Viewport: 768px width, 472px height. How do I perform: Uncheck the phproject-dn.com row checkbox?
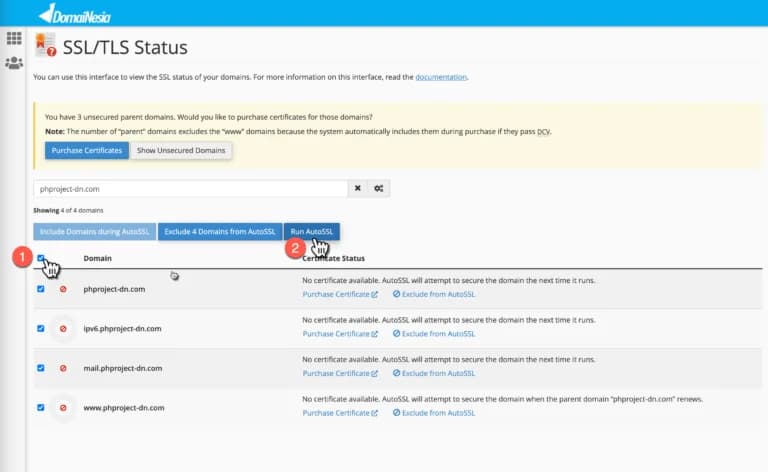pos(40,289)
